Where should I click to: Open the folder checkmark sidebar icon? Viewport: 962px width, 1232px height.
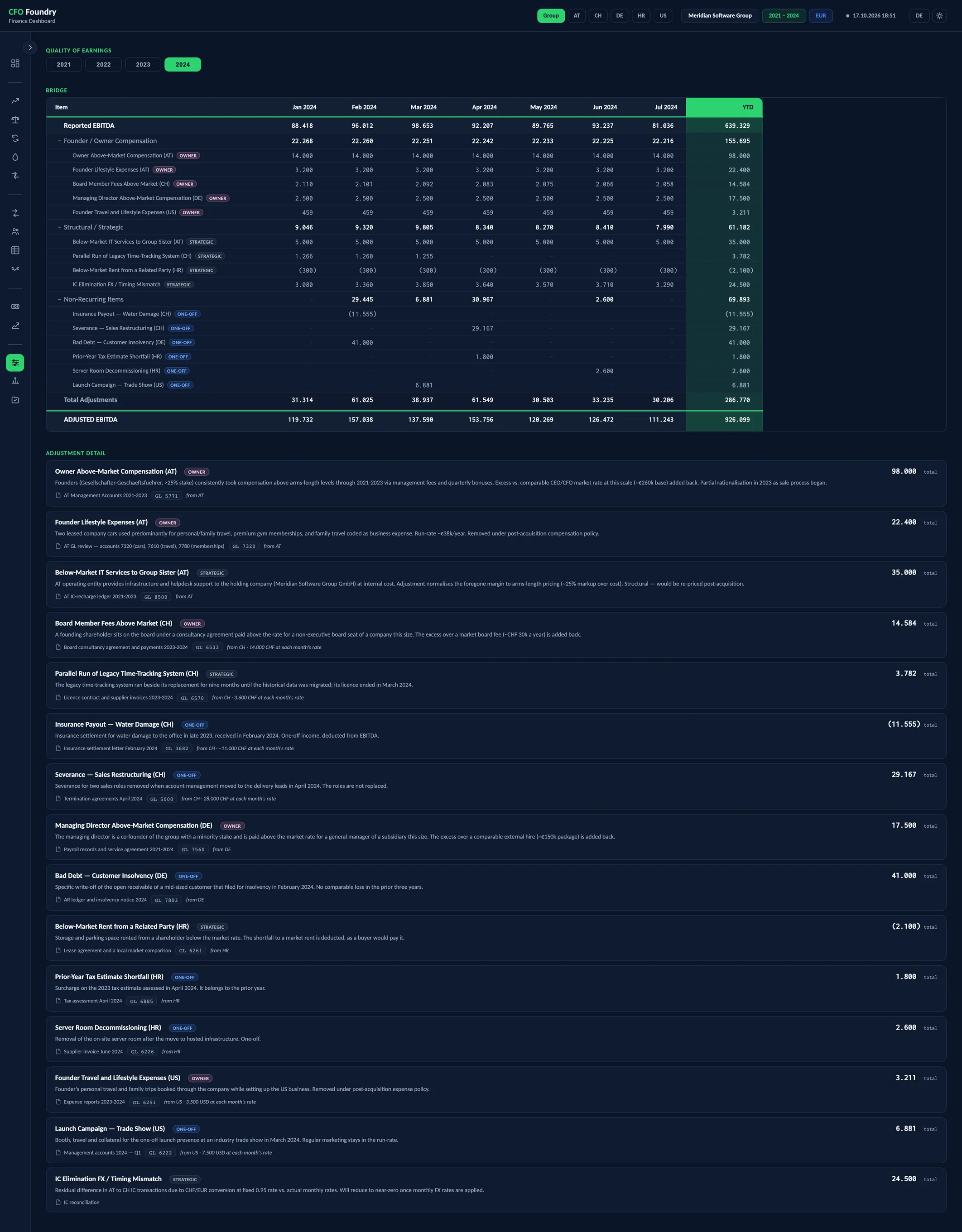(x=15, y=400)
